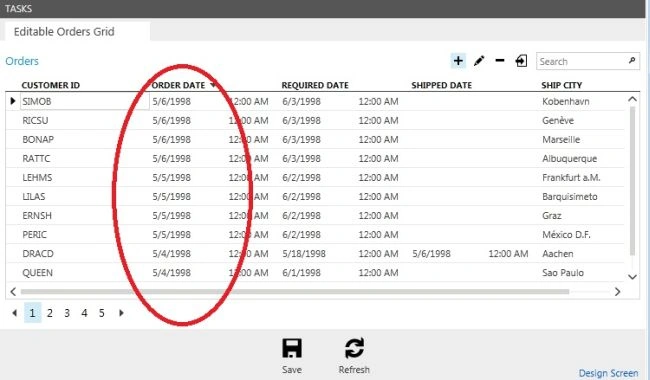Screen dimensions: 650x380
Task: Click the Albuquerque ship city cell
Action: 570,158
